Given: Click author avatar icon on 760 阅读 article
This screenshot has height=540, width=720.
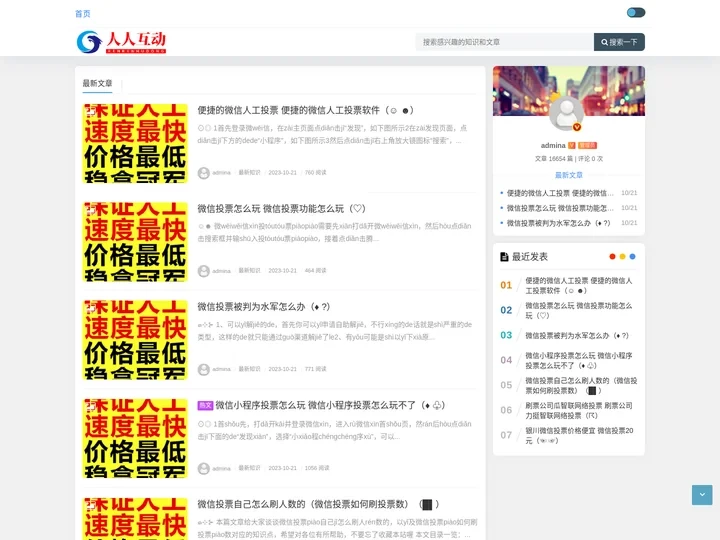Looking at the screenshot, I should pyautogui.click(x=204, y=173).
